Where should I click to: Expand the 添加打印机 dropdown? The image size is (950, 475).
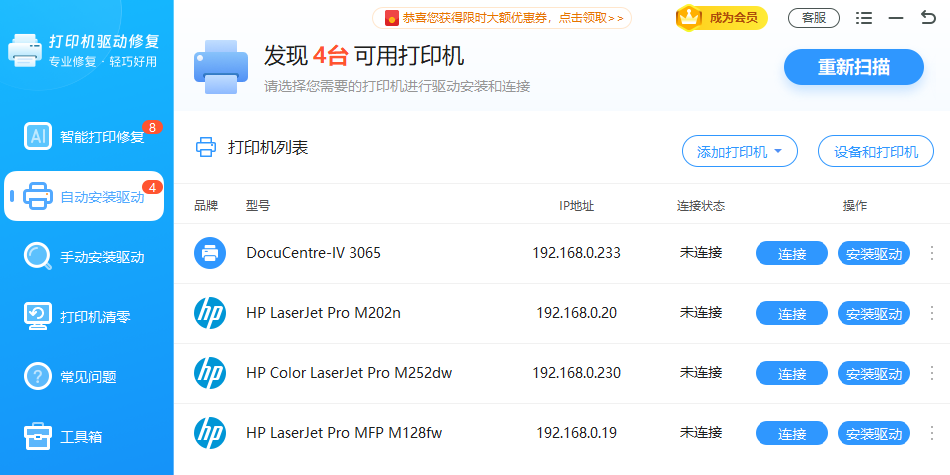click(x=739, y=152)
